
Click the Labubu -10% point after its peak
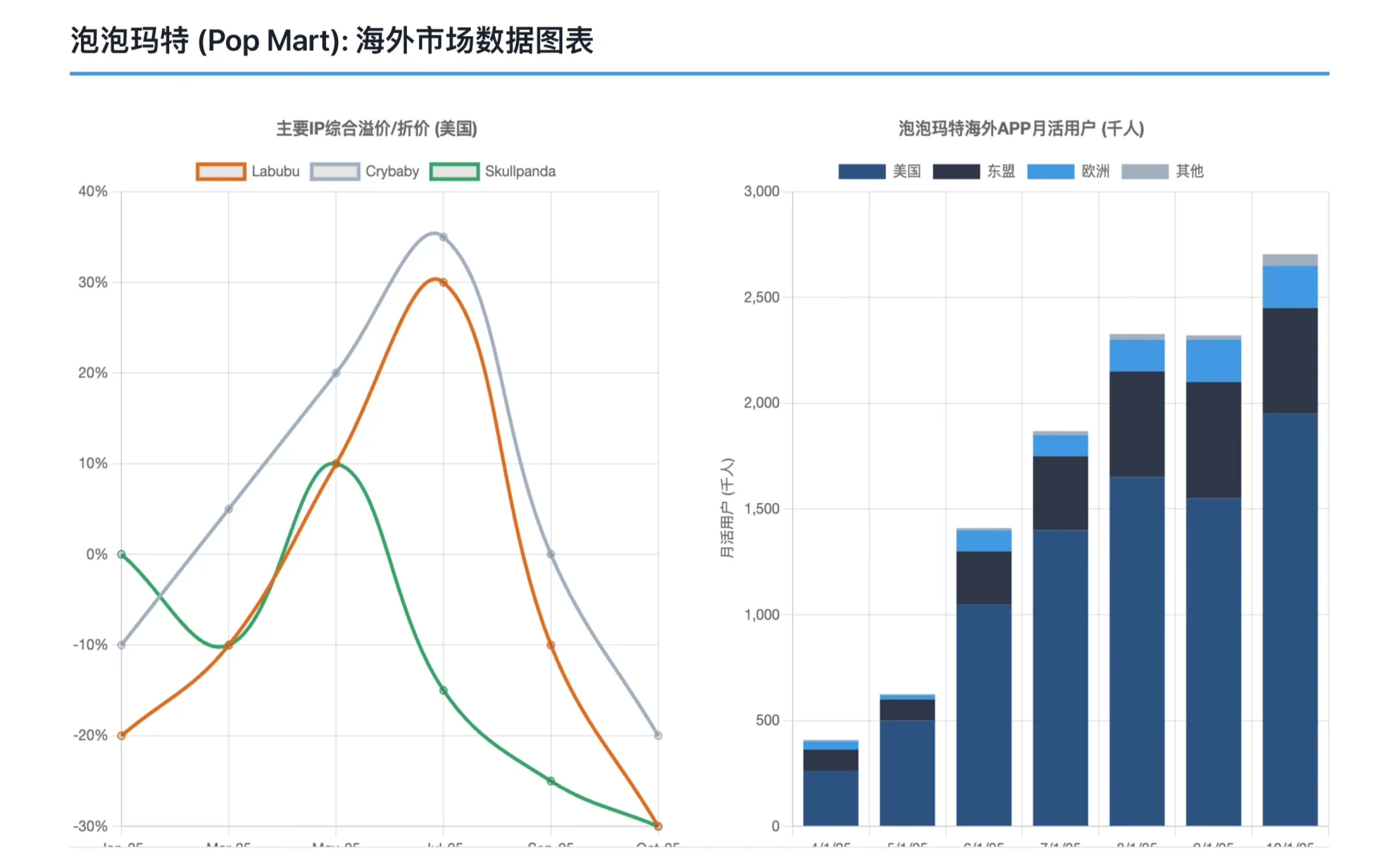pyautogui.click(x=550, y=645)
